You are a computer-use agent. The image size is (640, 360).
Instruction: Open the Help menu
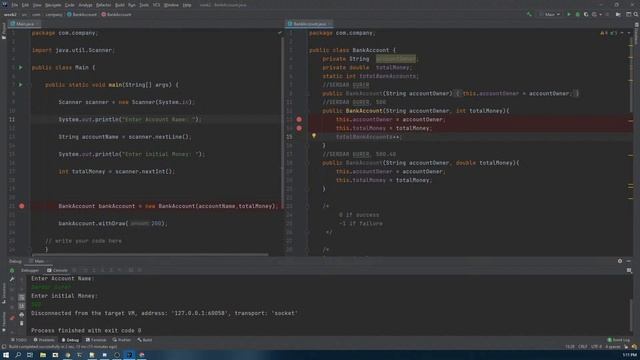pos(187,5)
